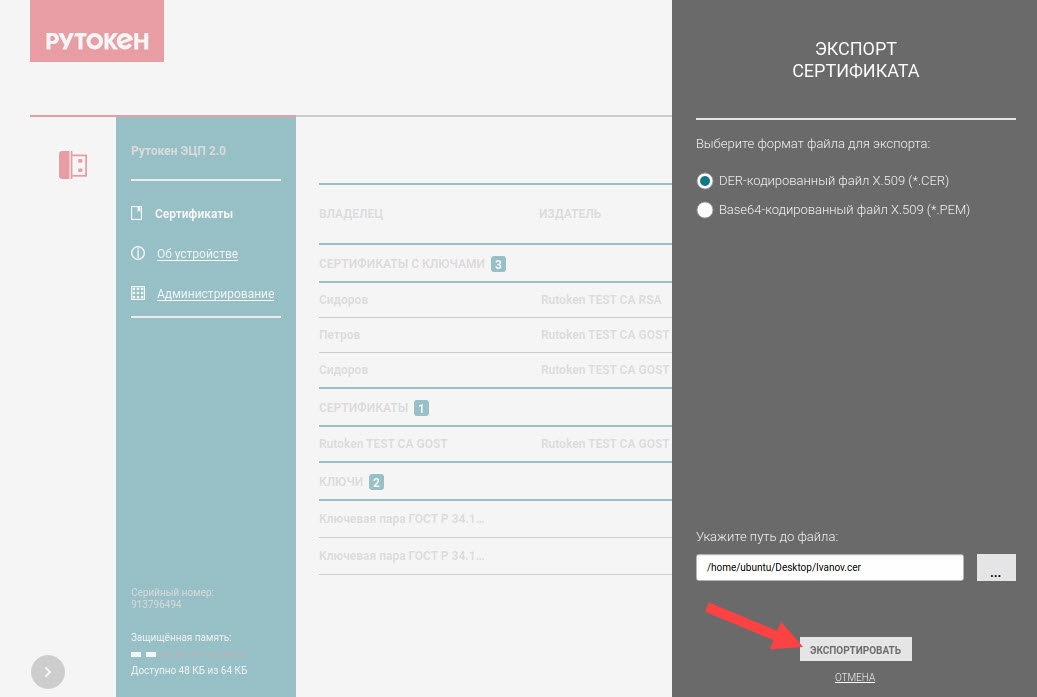1037x697 pixels.
Task: Expand sidebar with round arrow button
Action: point(48,672)
